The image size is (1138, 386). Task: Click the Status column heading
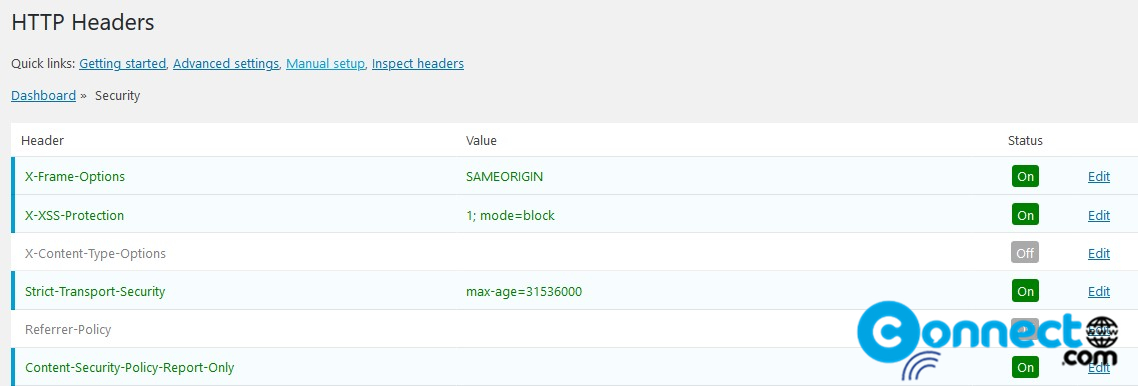point(1025,141)
